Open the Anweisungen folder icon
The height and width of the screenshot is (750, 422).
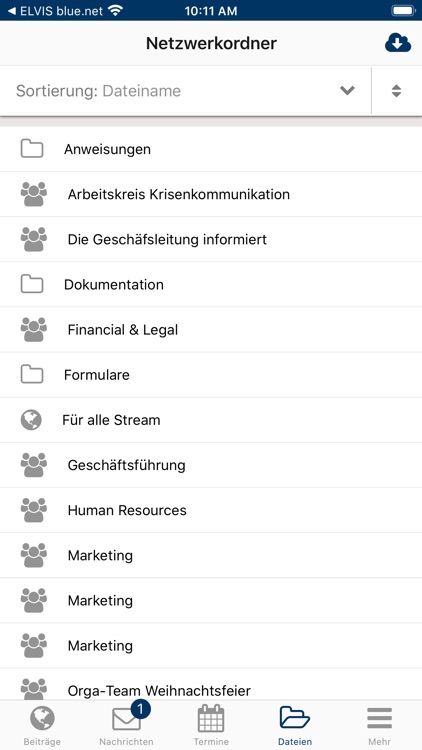tap(32, 149)
